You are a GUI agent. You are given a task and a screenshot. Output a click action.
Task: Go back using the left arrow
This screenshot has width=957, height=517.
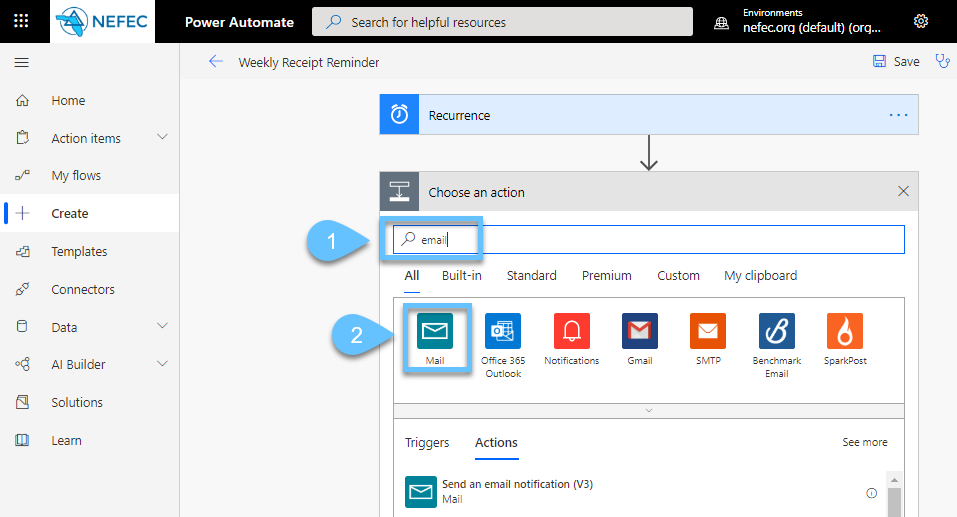(x=215, y=61)
